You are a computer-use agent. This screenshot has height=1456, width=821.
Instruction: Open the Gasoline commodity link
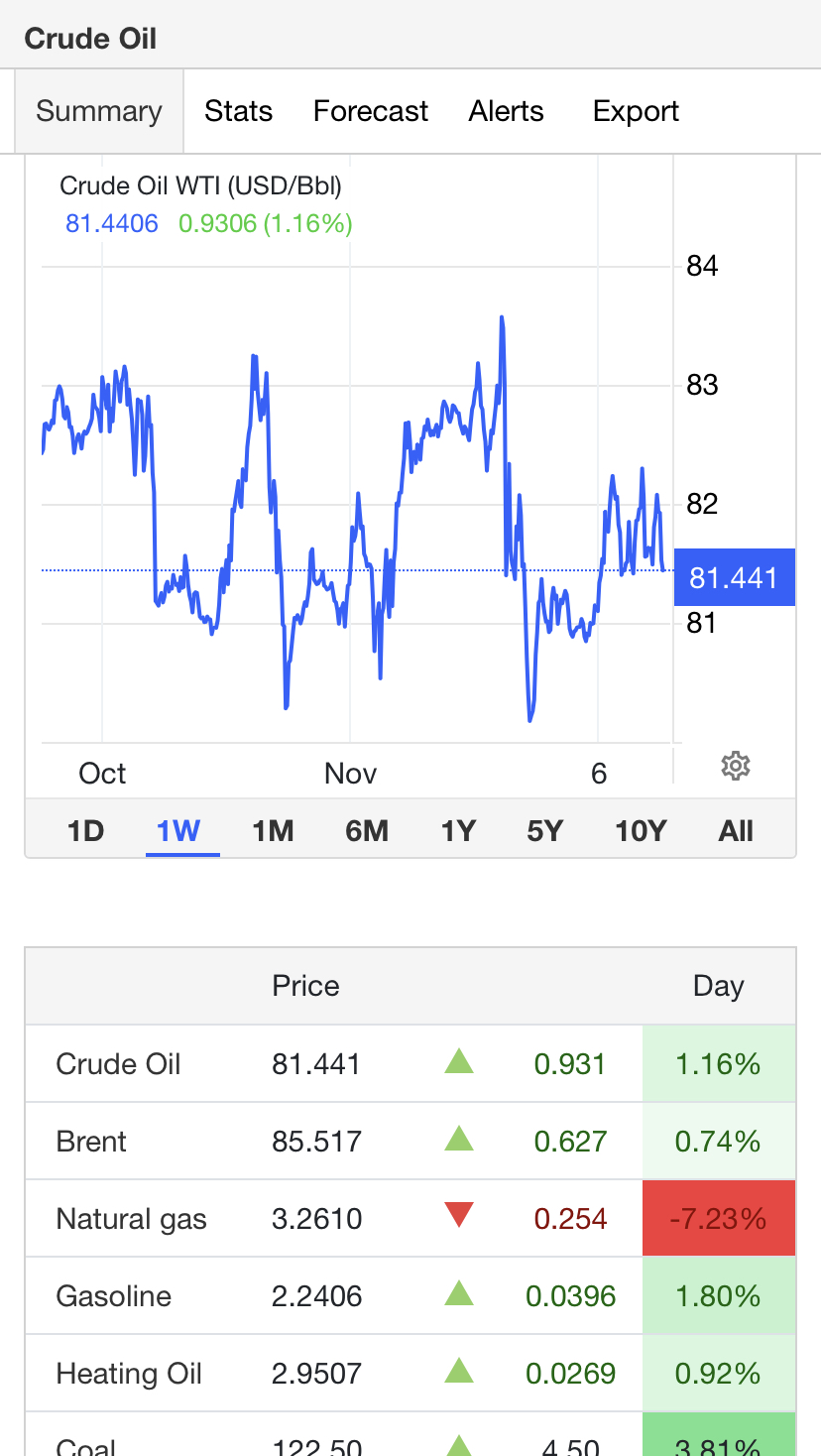point(114,1296)
